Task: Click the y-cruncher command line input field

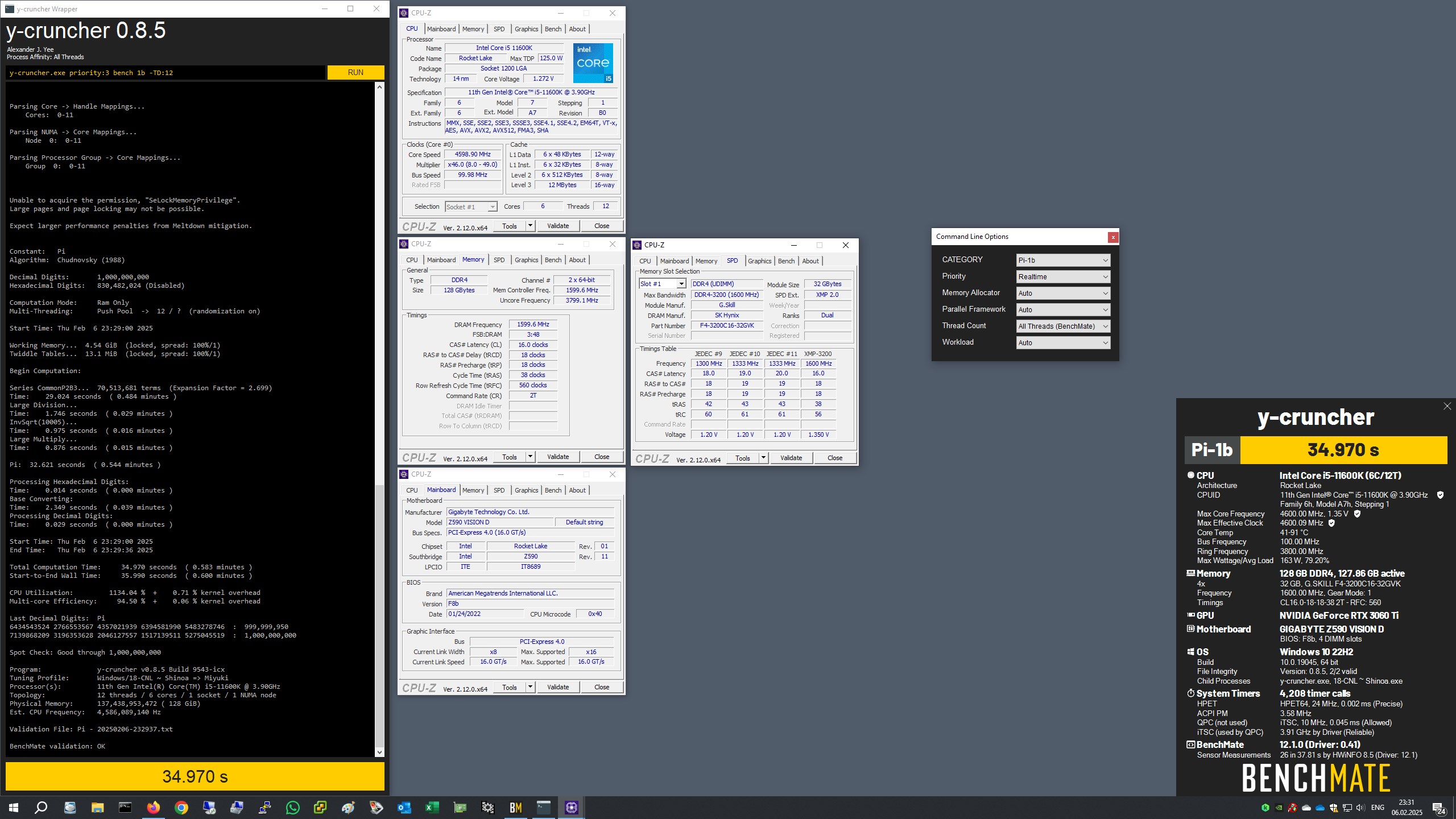Action: click(x=166, y=73)
